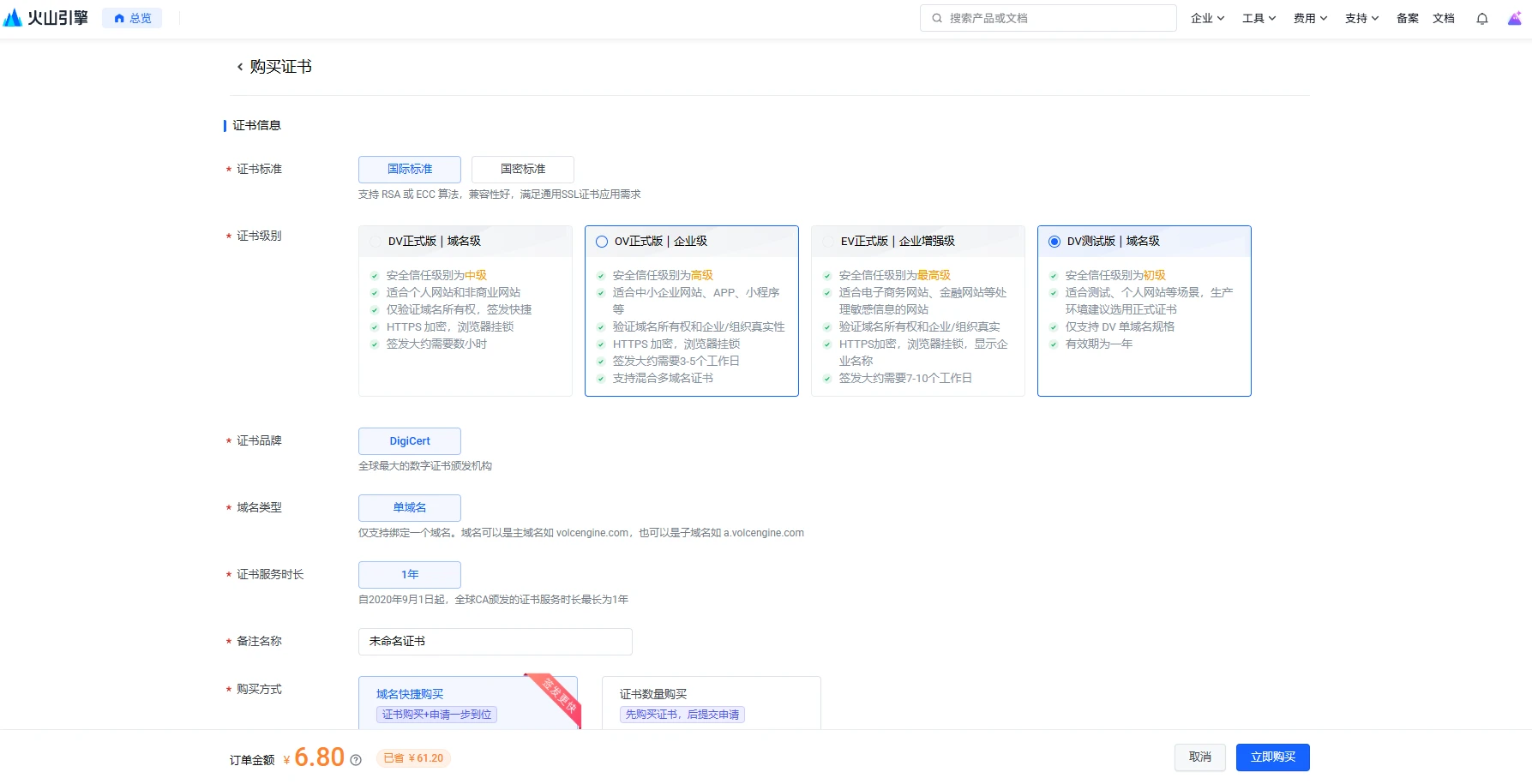
Task: Open the notification bell
Action: pyautogui.click(x=1481, y=19)
